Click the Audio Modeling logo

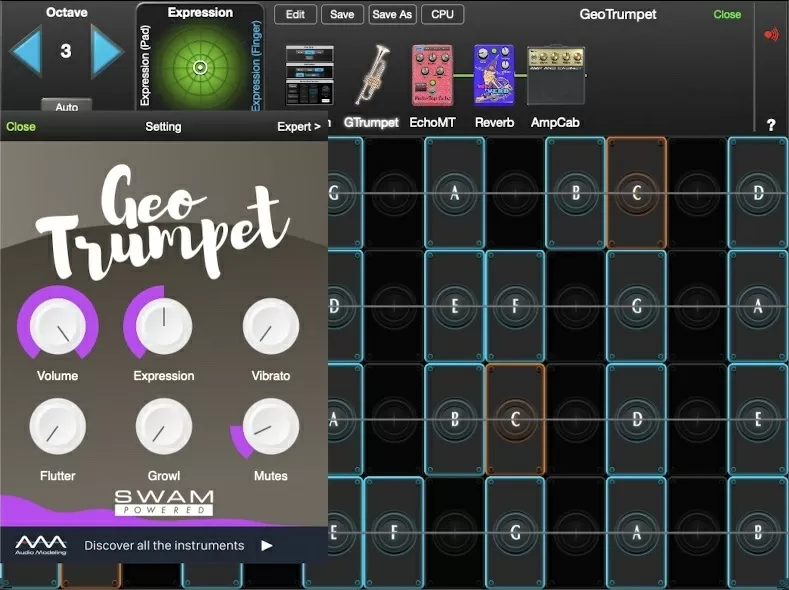coord(40,545)
